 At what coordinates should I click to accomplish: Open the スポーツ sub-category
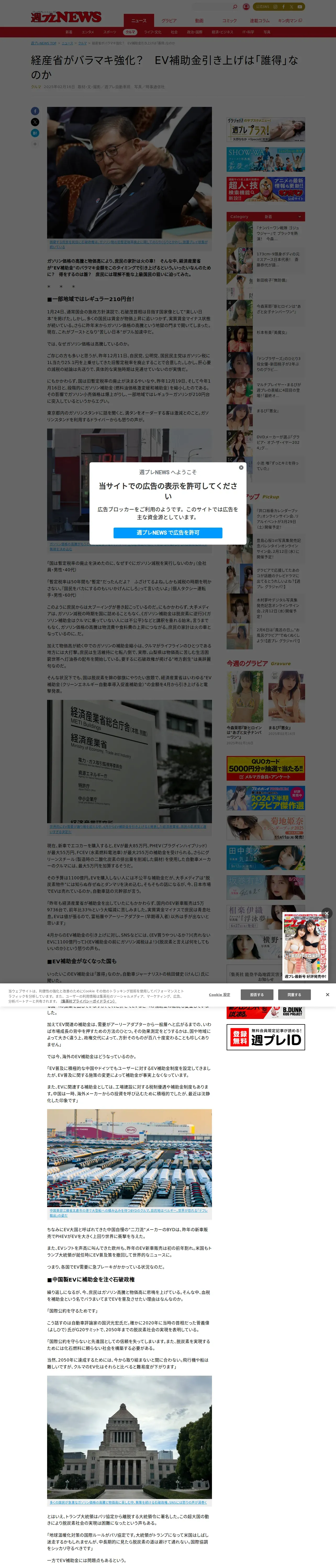click(110, 32)
